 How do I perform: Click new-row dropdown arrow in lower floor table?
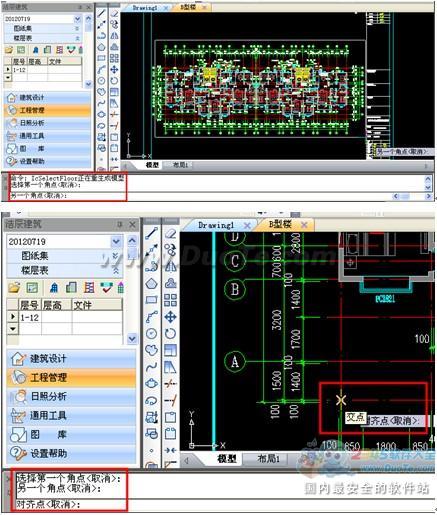(13, 329)
